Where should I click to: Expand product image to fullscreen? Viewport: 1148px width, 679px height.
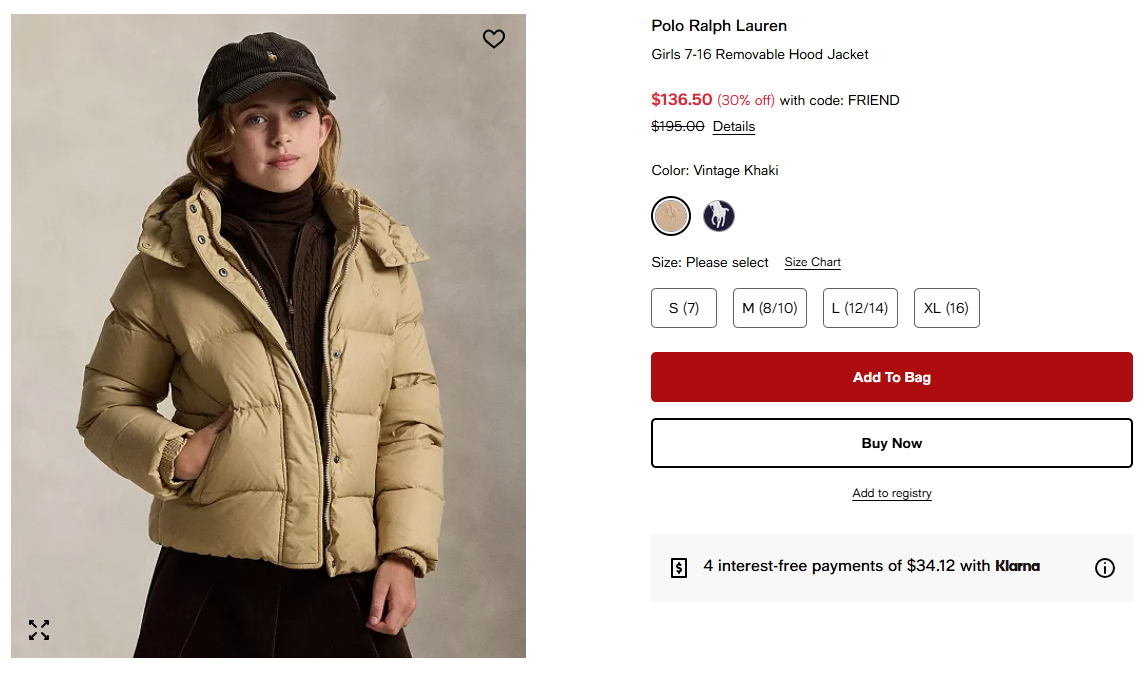click(x=39, y=630)
